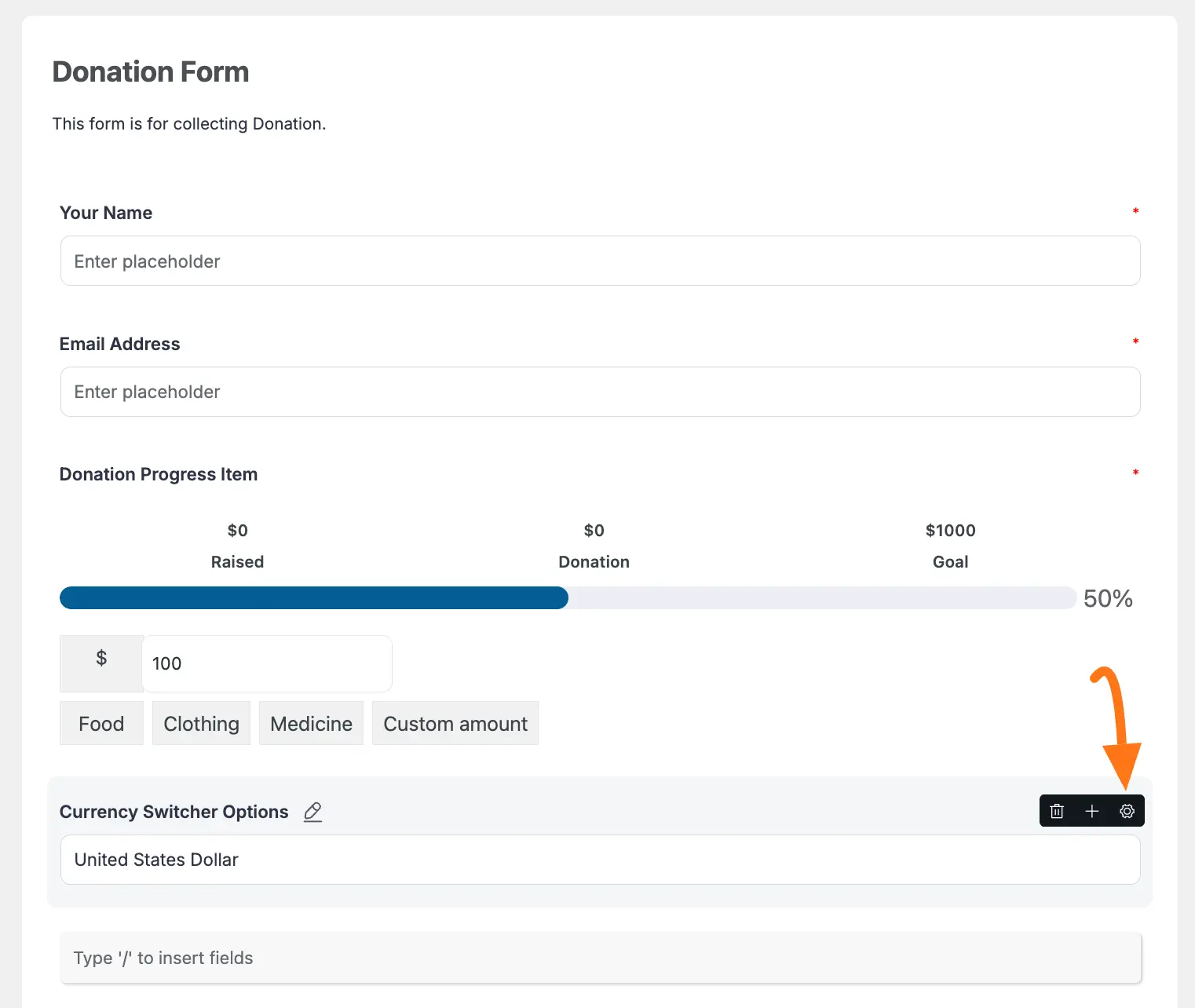Click the Your Name input field
The image size is (1195, 1008).
[x=600, y=261]
